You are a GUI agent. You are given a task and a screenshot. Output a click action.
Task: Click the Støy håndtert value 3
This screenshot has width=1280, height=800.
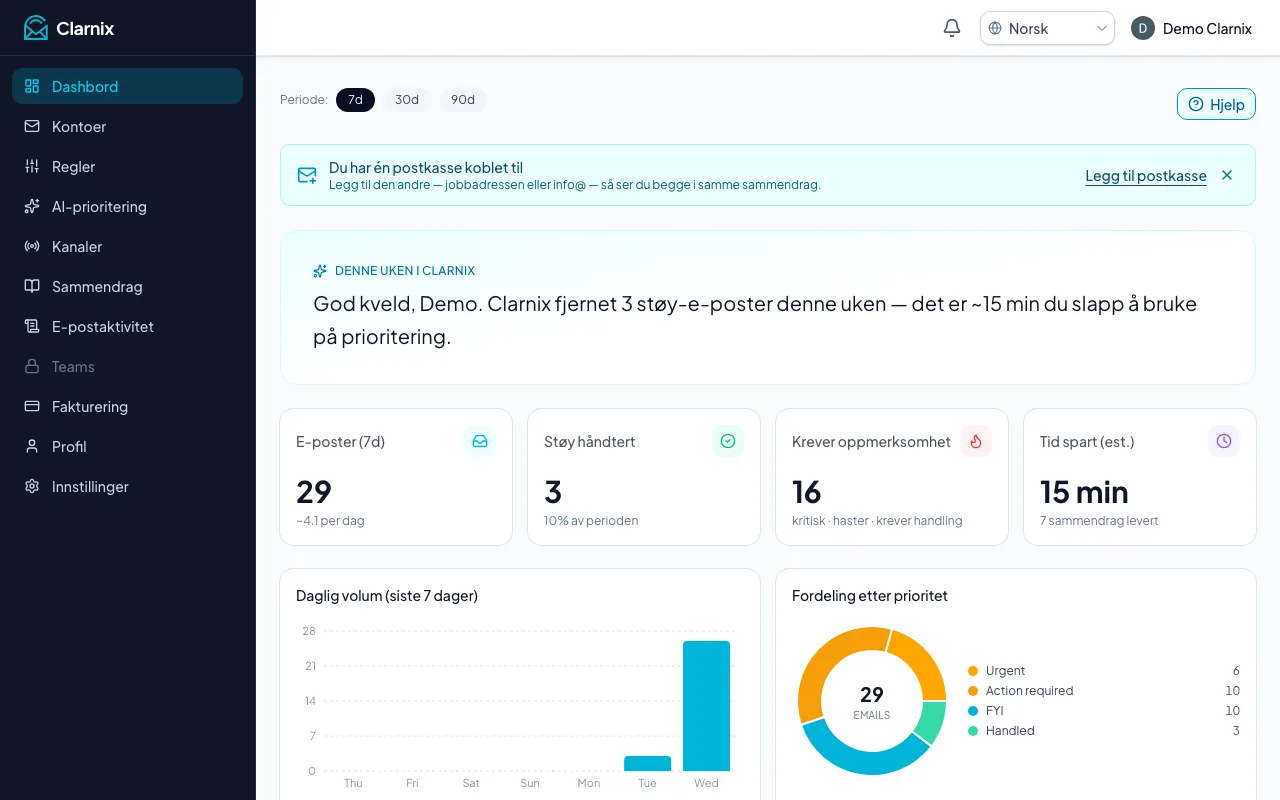(553, 492)
